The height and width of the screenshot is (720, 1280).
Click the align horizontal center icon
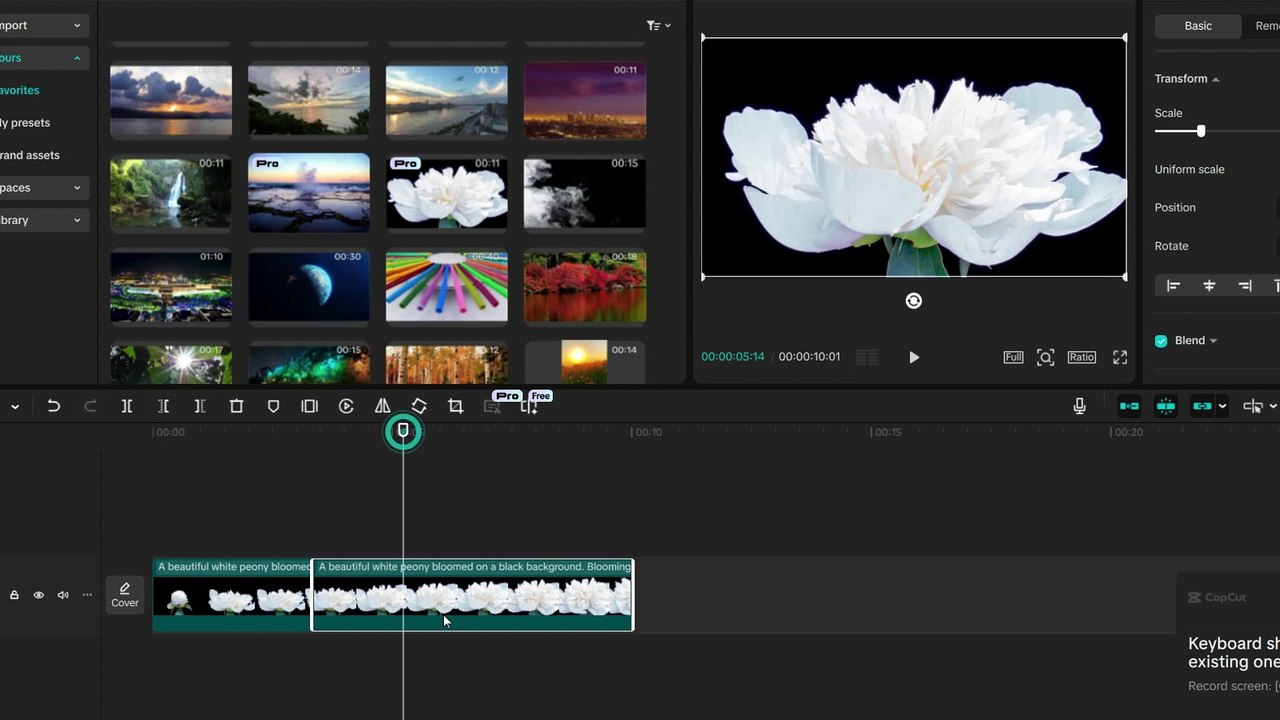(1209, 286)
